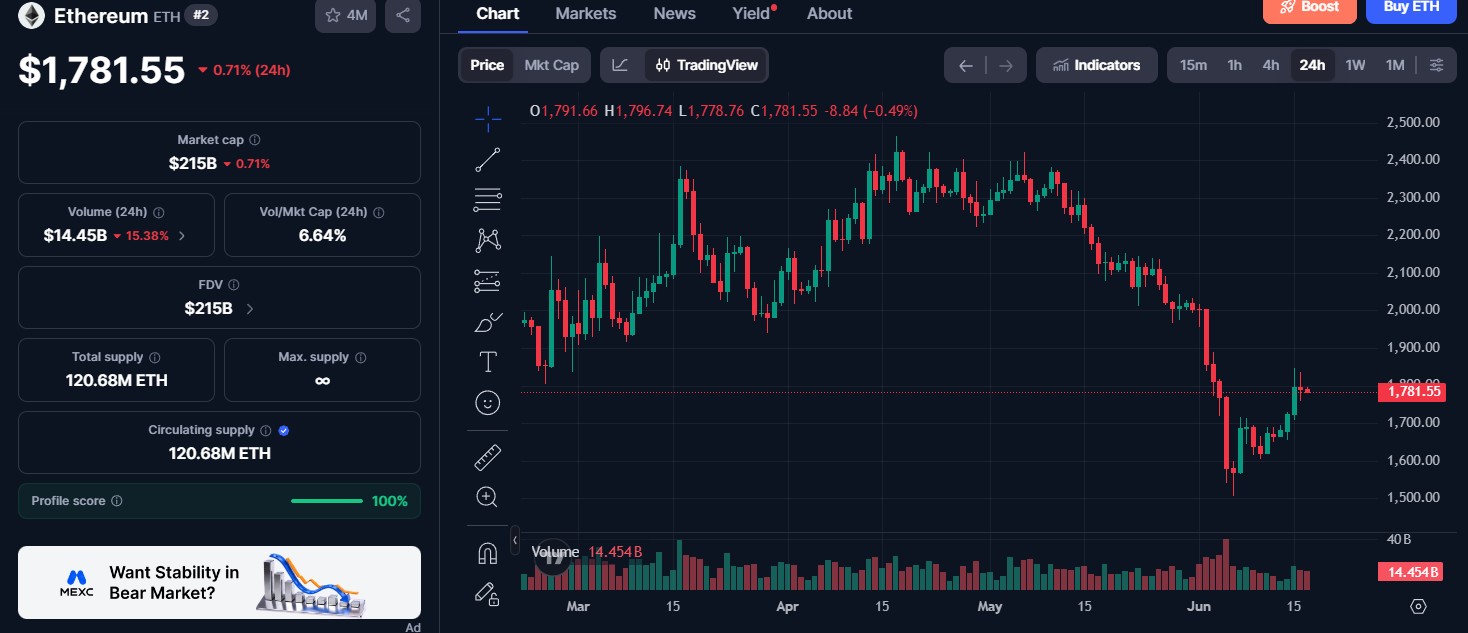Select the text T tool
Viewport: 1468px width, 633px height.
pos(488,362)
